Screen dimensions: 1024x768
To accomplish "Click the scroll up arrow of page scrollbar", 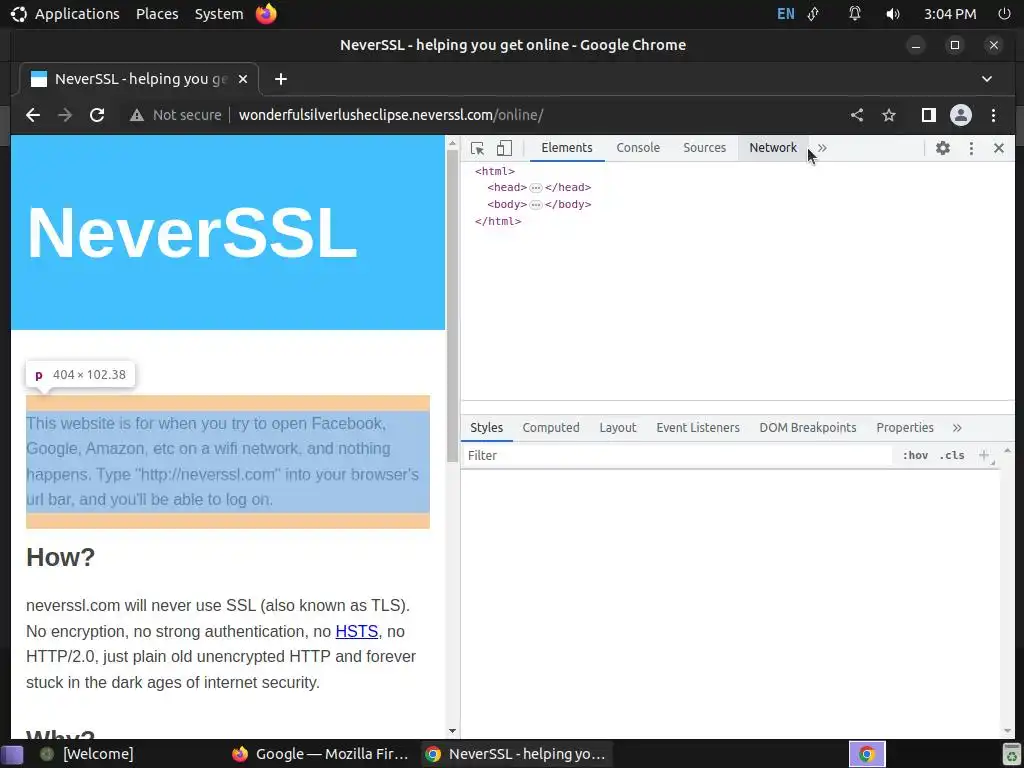I will tap(453, 143).
